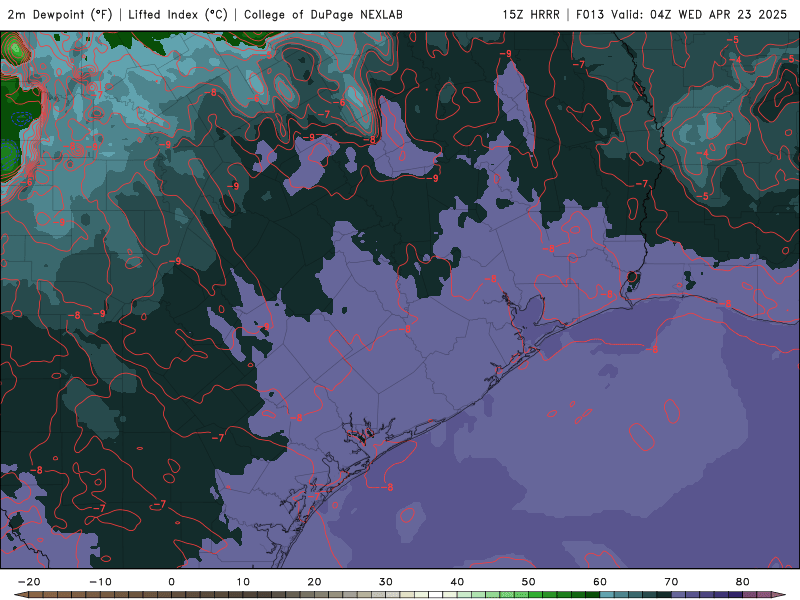Click the 80 label on the color scale
Image resolution: width=800 pixels, height=600 pixels.
(742, 582)
